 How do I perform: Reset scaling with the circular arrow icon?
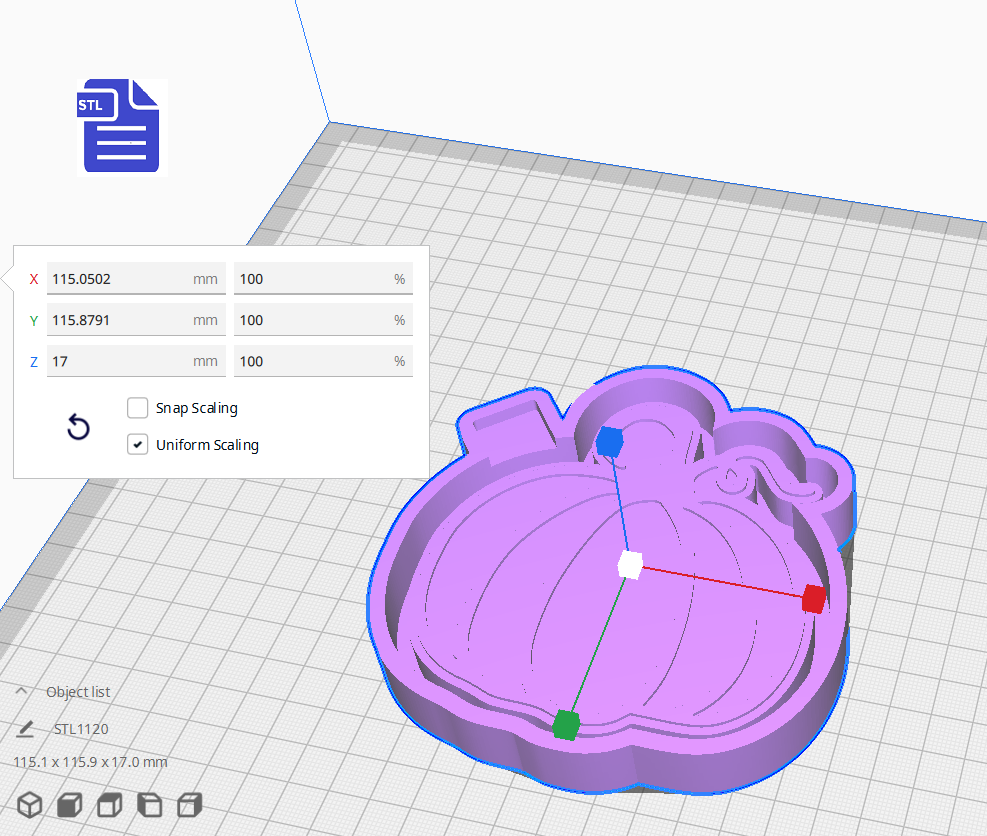pyautogui.click(x=78, y=427)
